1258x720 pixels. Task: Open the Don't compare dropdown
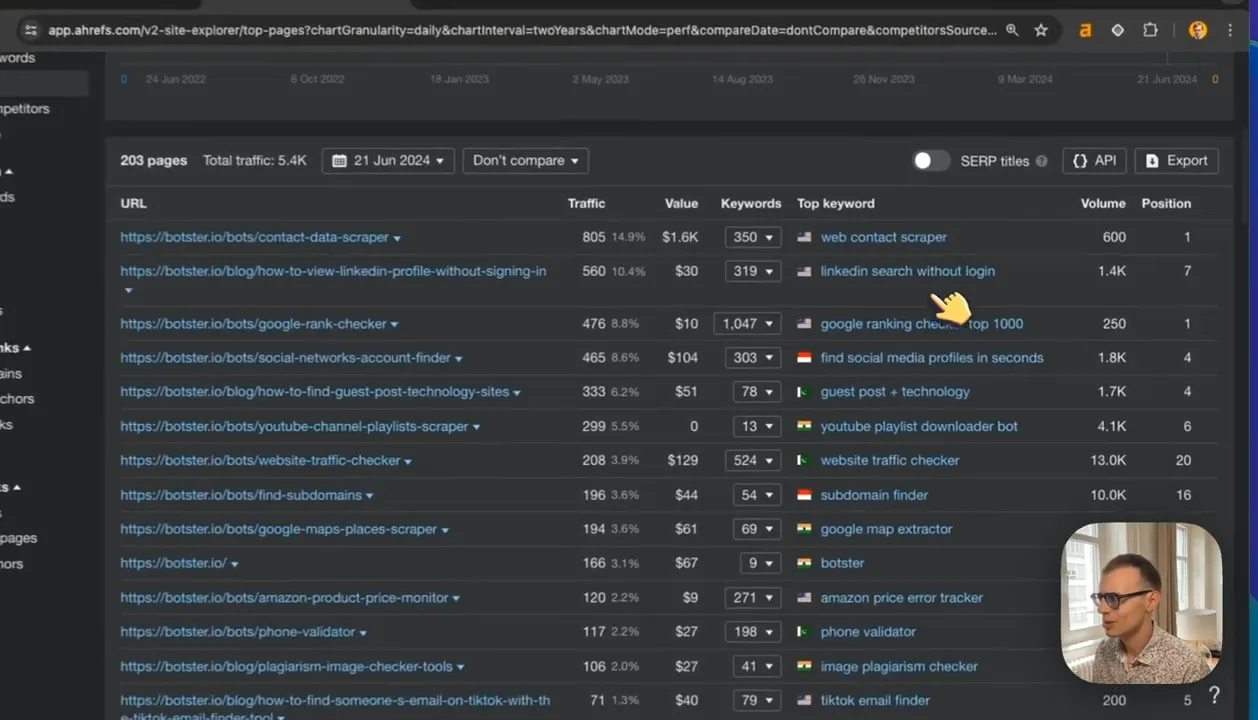[525, 161]
